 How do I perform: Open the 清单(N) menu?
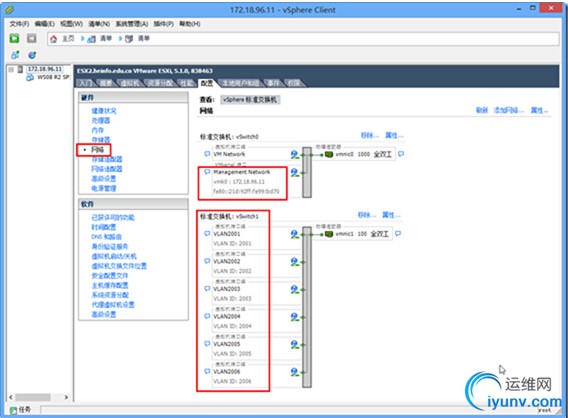point(99,24)
